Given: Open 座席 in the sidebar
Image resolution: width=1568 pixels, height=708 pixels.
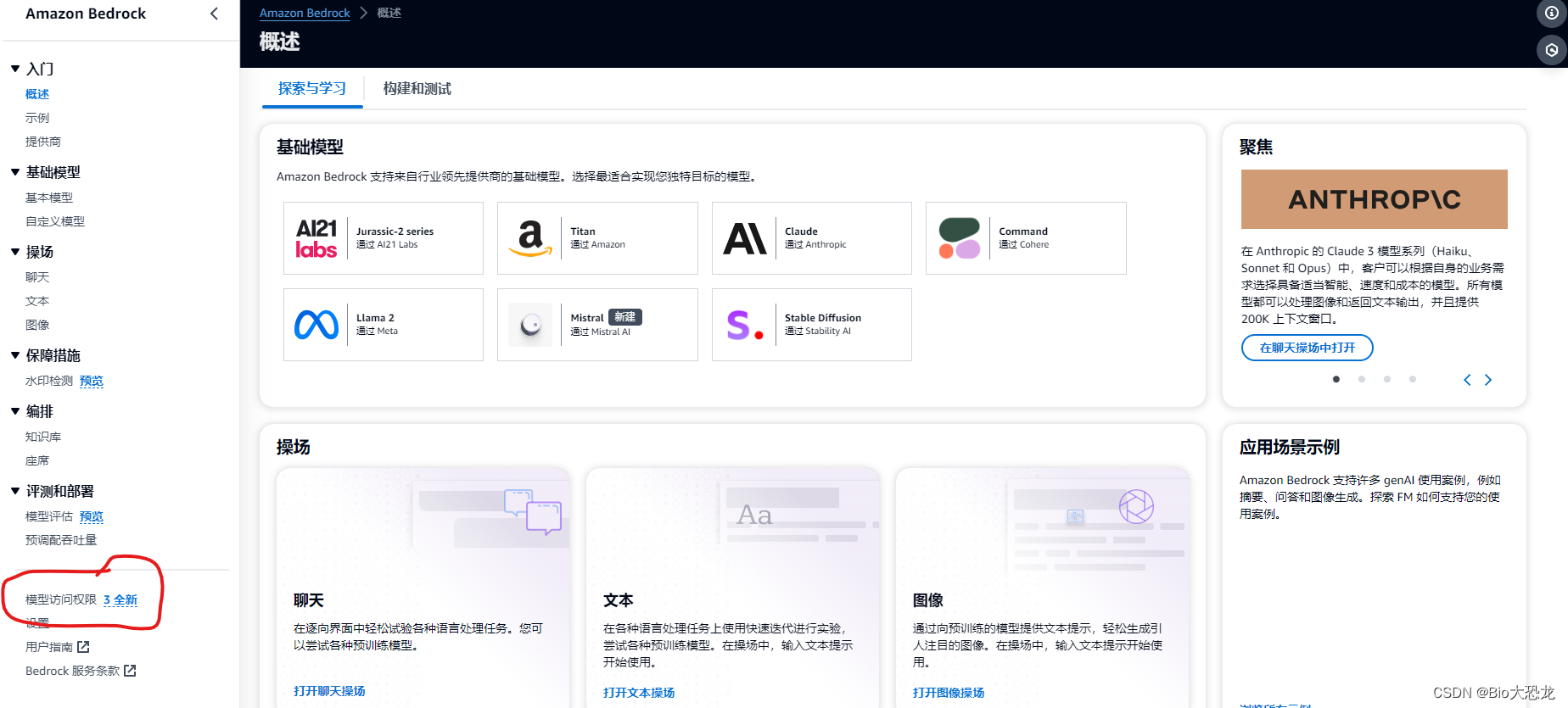Looking at the screenshot, I should 37,460.
